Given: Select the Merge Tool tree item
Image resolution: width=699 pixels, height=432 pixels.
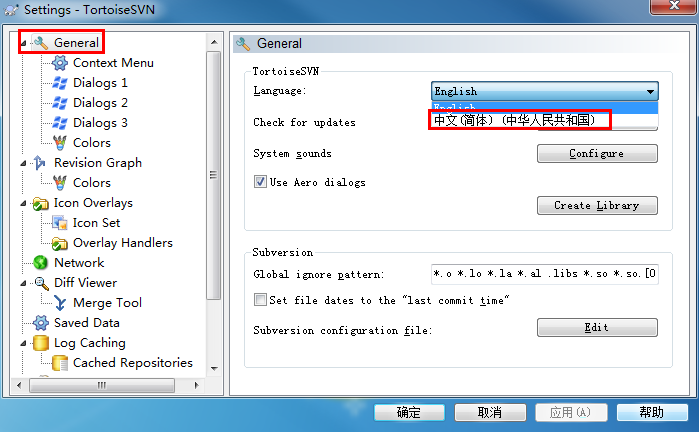Looking at the screenshot, I should tap(107, 303).
